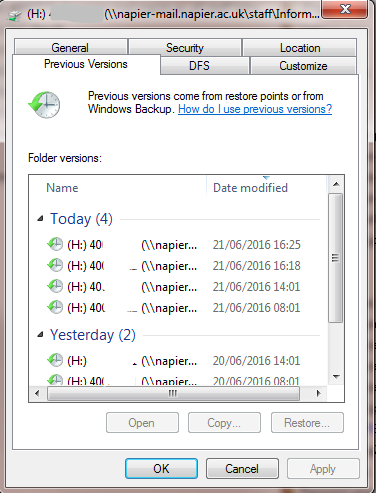The width and height of the screenshot is (376, 493).
Task: Click version icon for 21/06/2016 16:25 row
Action: click(55, 244)
